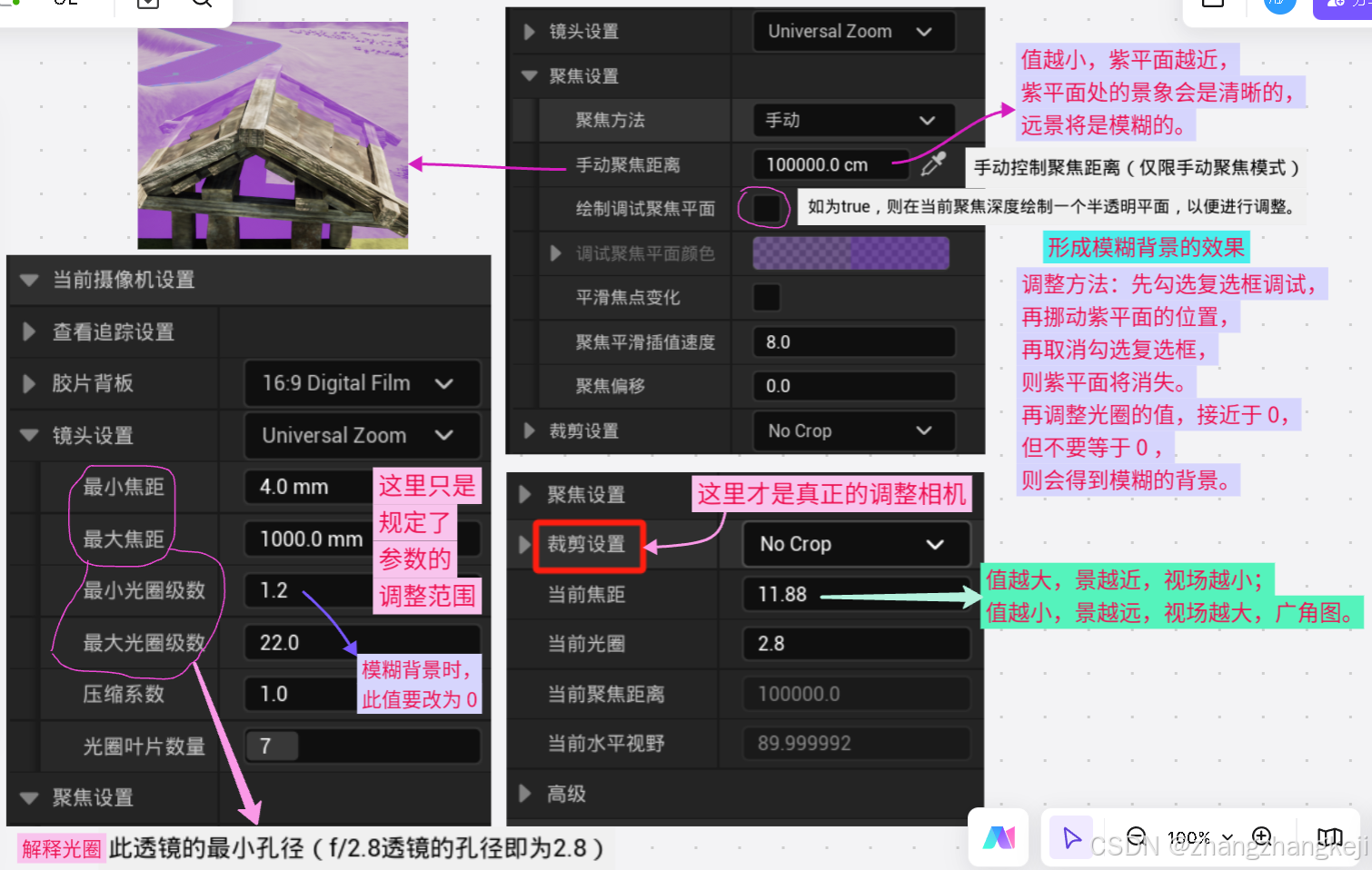This screenshot has width=1372, height=870.
Task: Open the Universal Zoom dropdown under 镜头设置
Action: pyautogui.click(x=362, y=436)
